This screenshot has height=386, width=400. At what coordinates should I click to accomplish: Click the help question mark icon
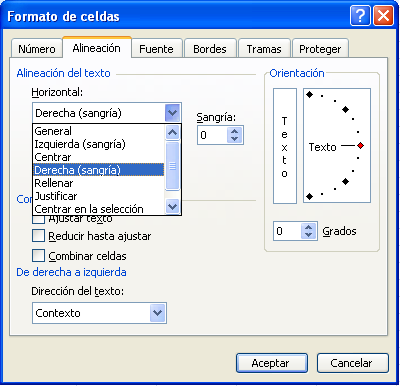360,16
